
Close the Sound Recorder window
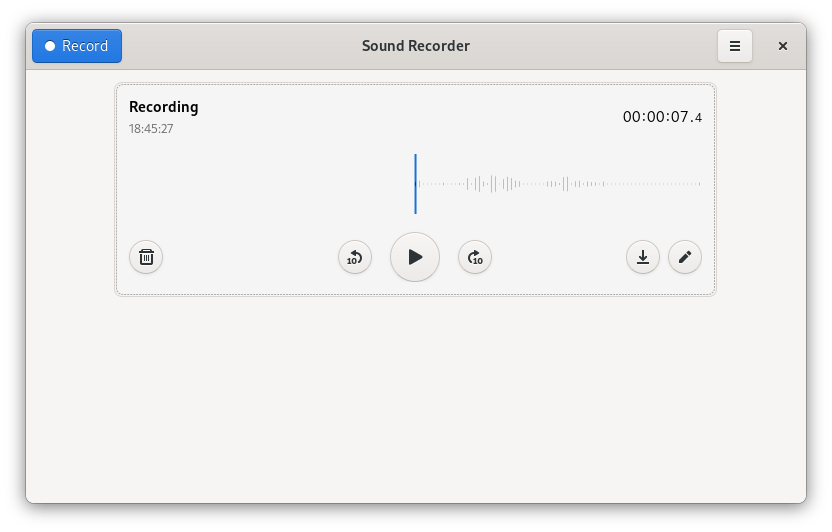pos(782,46)
